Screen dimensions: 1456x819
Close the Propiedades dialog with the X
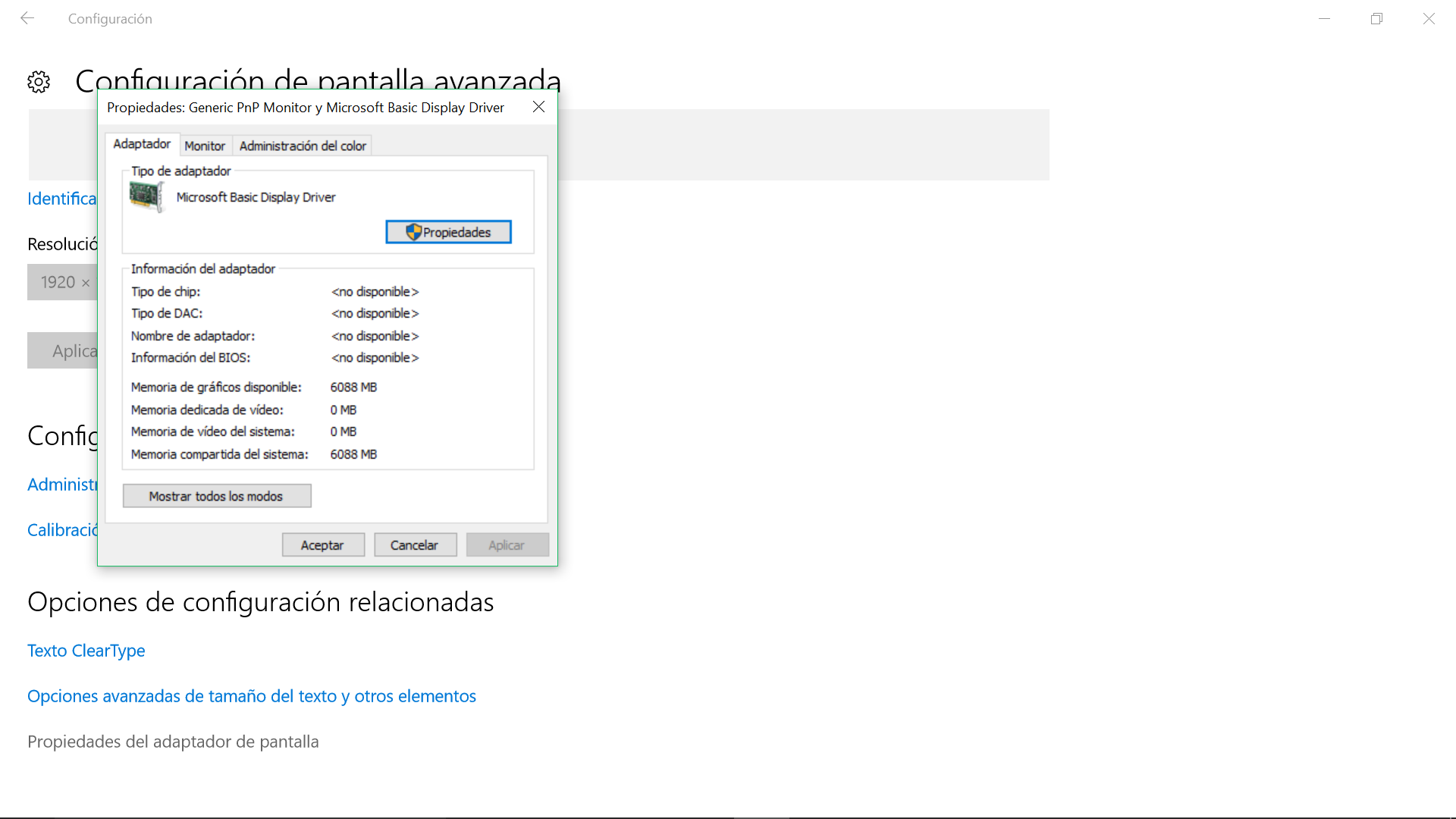point(538,107)
